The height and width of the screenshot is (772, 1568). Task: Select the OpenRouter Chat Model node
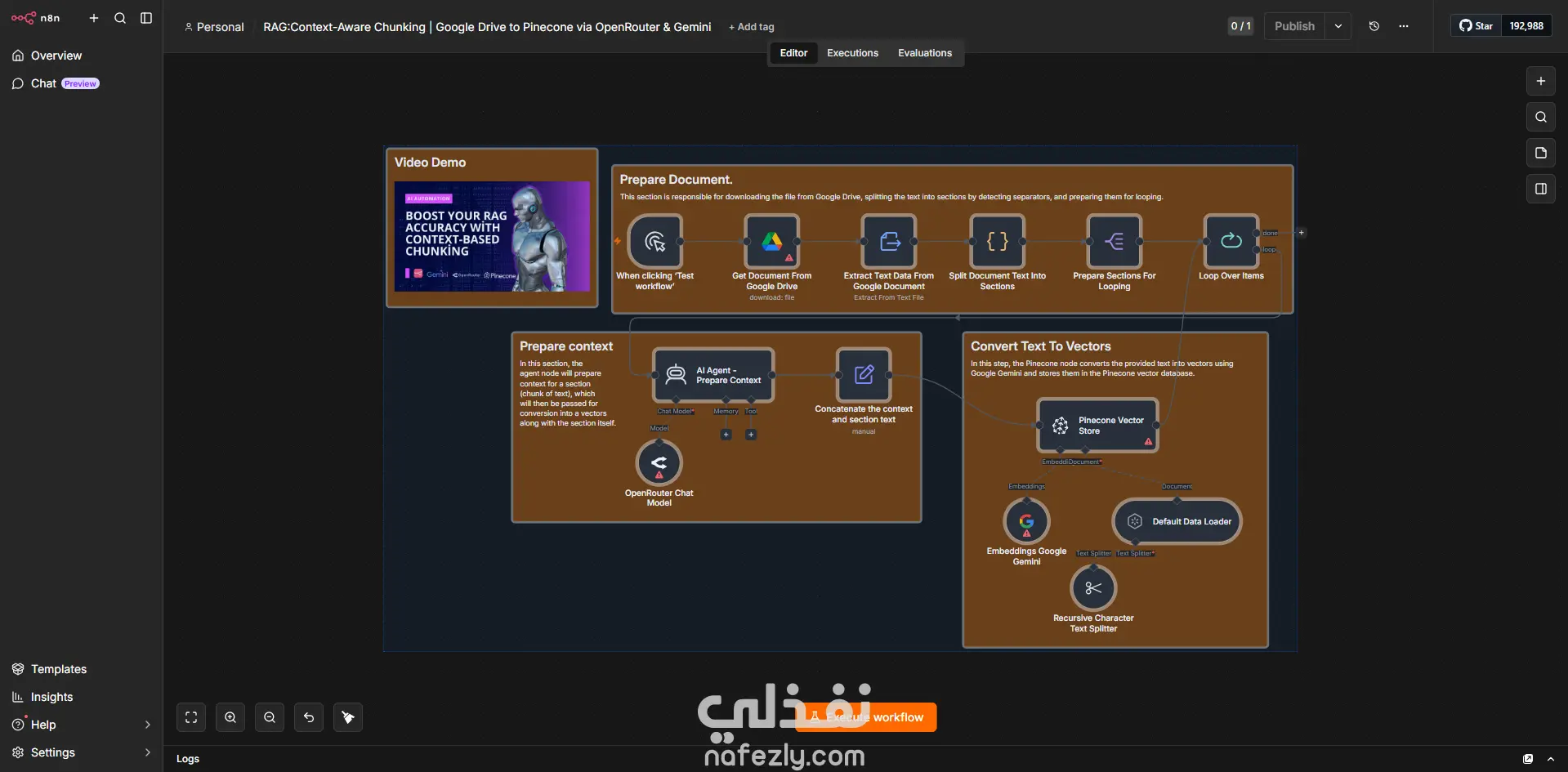[x=659, y=463]
